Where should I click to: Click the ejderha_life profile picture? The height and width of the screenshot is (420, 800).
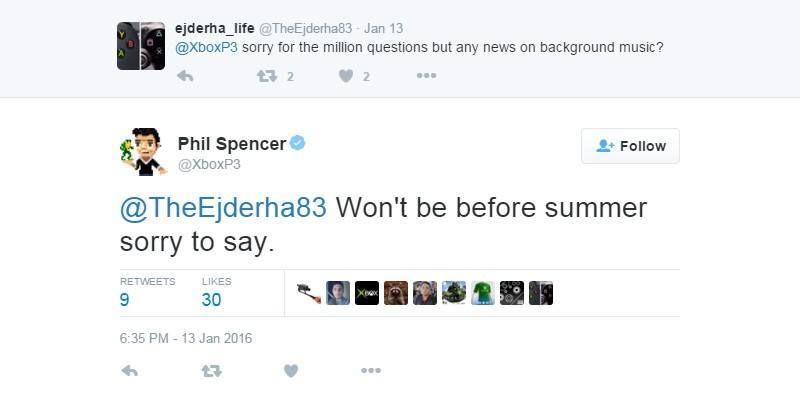point(141,45)
